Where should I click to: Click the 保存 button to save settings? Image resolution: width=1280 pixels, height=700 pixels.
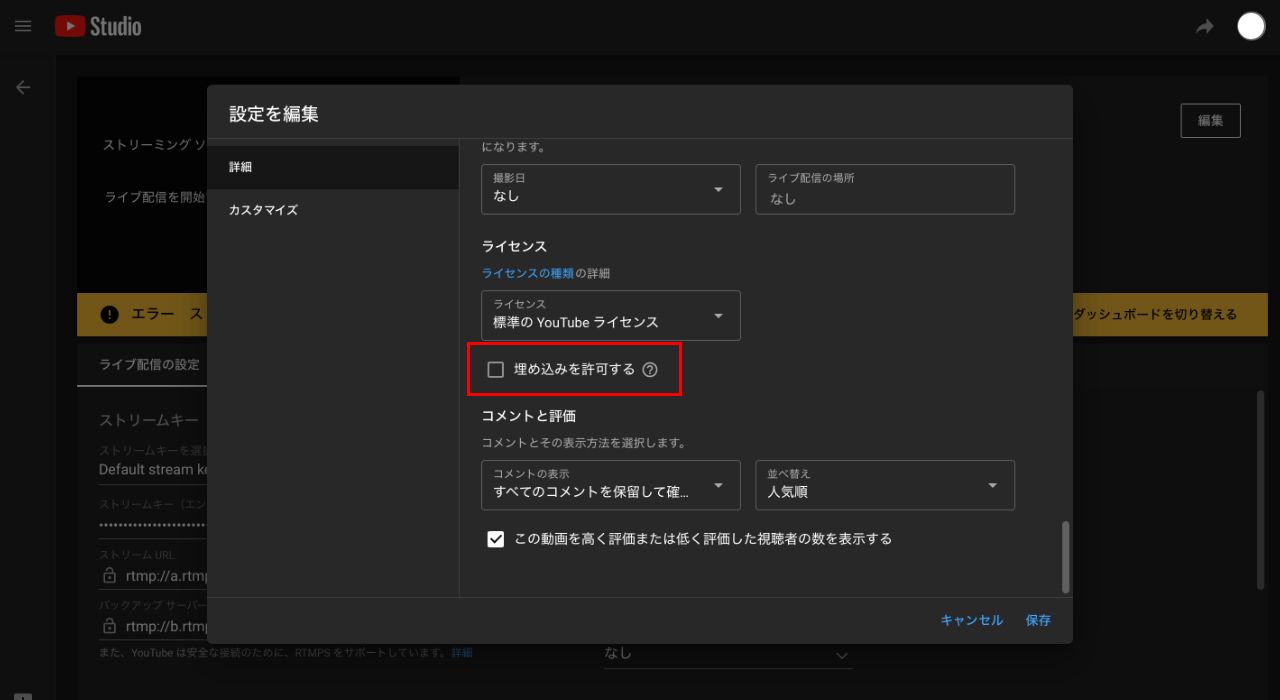tap(1037, 620)
